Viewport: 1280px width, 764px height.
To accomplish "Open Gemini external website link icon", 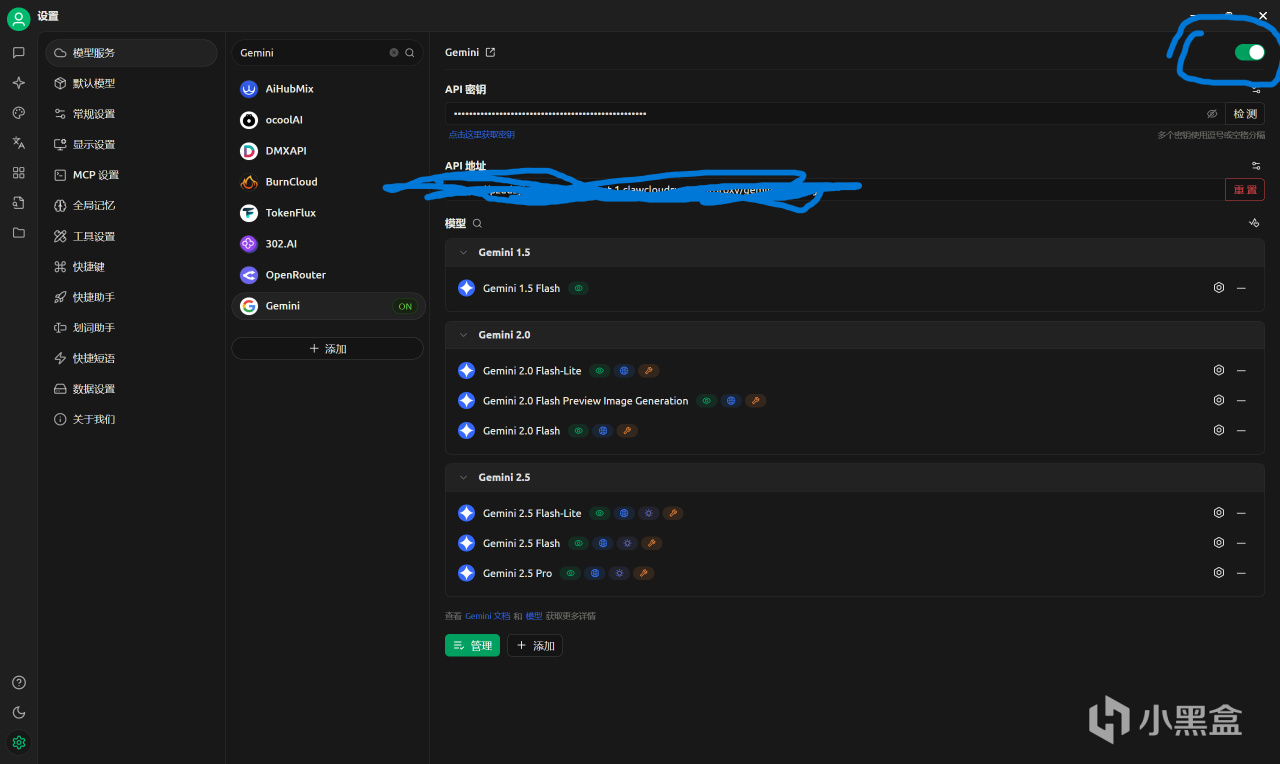I will pos(490,52).
